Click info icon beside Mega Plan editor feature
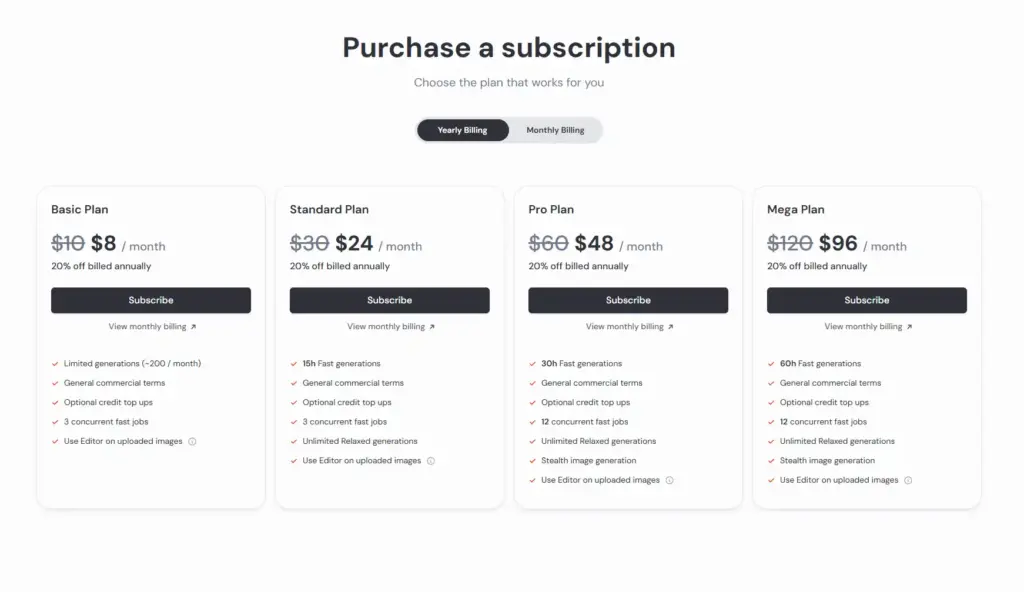The width and height of the screenshot is (1024, 592). [908, 480]
